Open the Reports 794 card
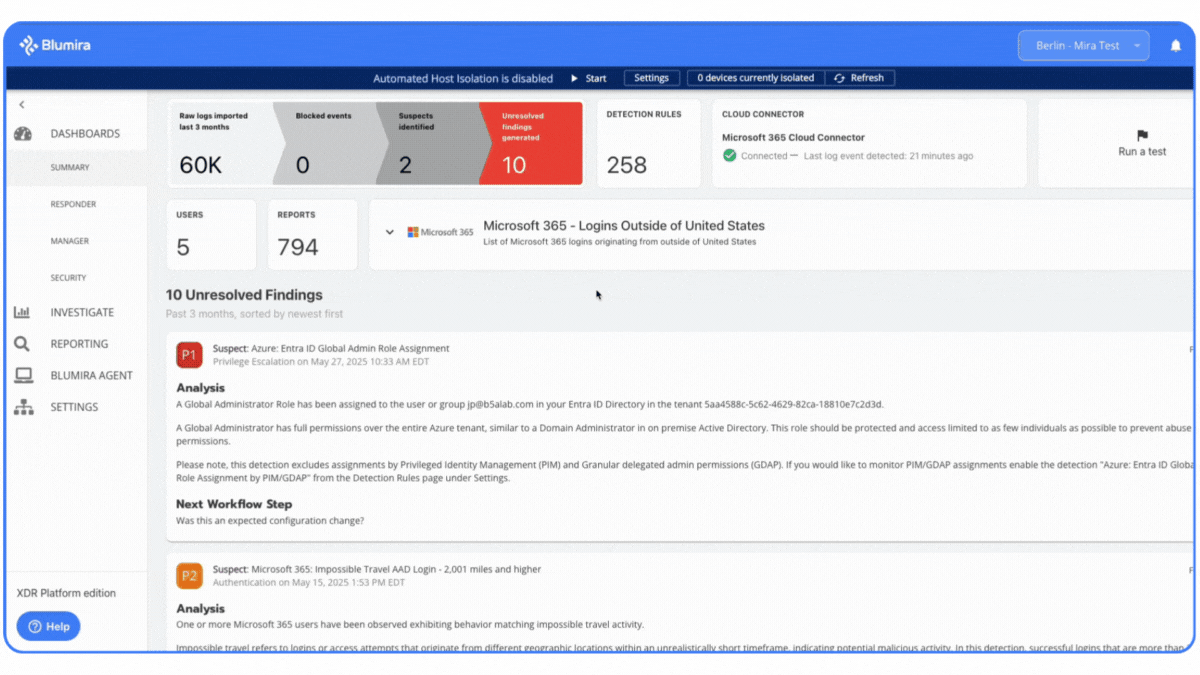The height and width of the screenshot is (675, 1200). click(312, 235)
